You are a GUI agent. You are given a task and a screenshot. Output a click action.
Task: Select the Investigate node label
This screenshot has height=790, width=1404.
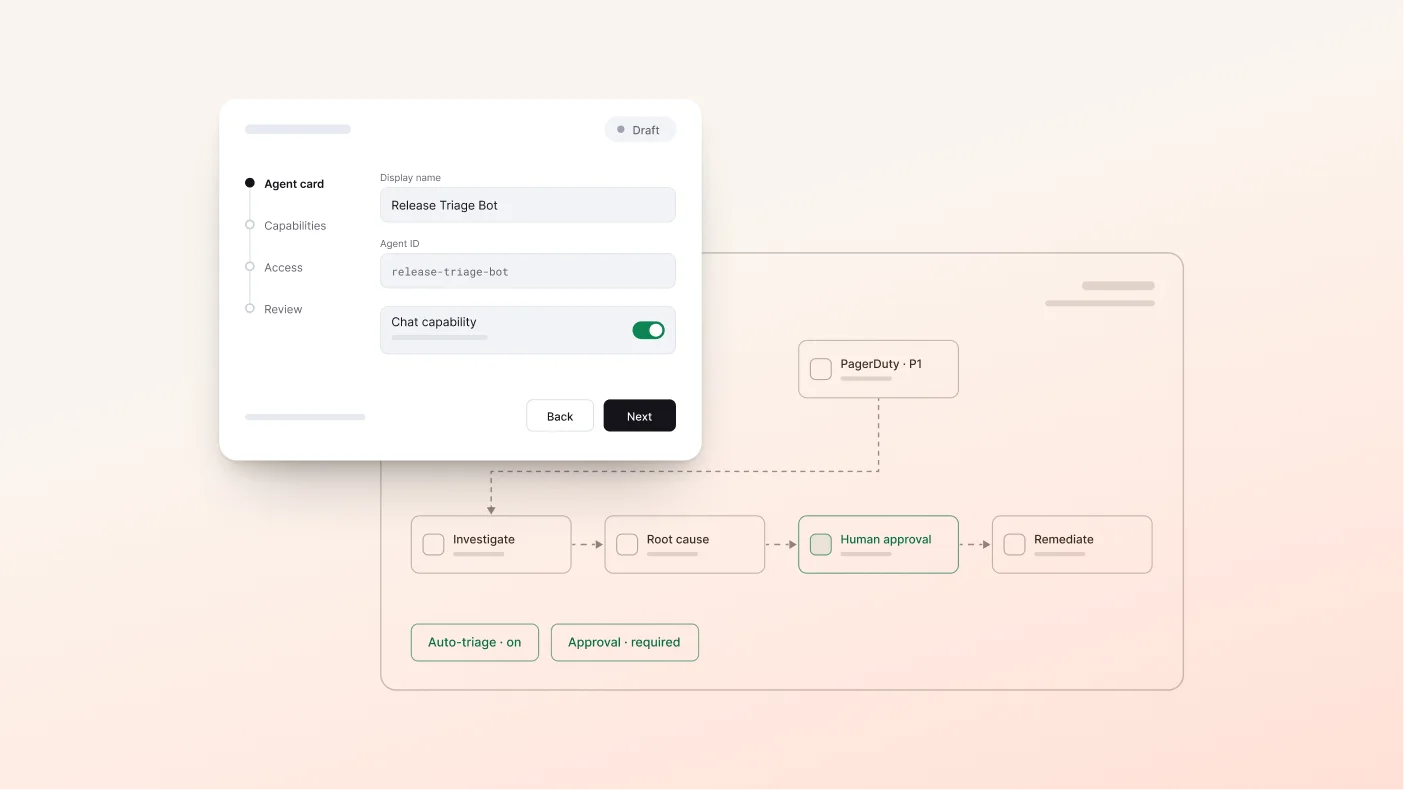point(484,539)
